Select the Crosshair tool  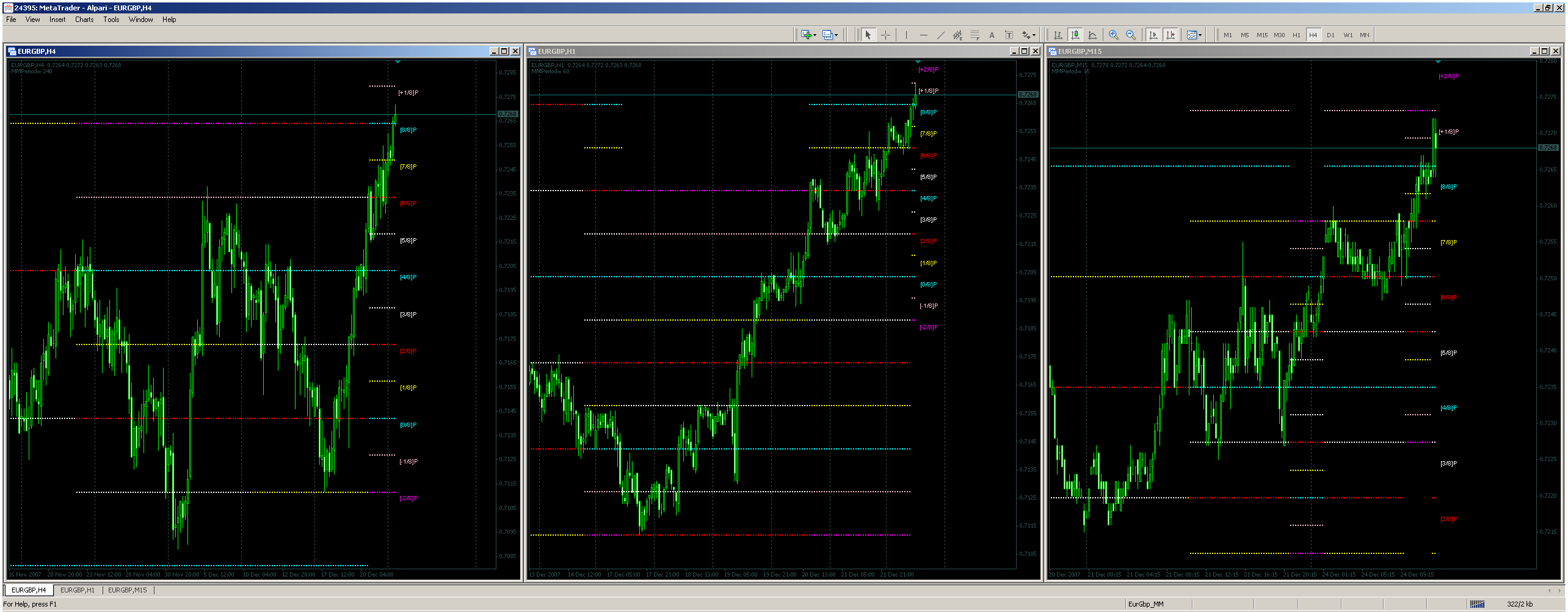[x=885, y=35]
